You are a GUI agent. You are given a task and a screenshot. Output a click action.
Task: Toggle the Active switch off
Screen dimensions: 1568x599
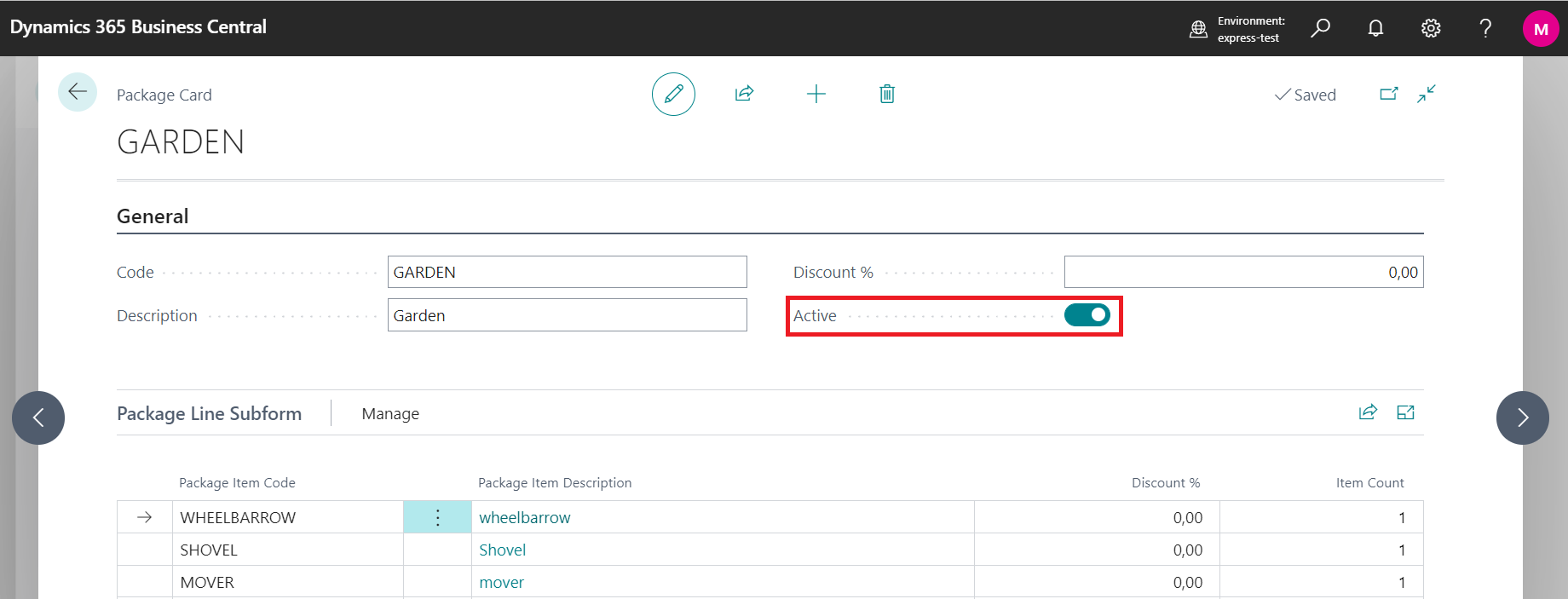pyautogui.click(x=1087, y=315)
